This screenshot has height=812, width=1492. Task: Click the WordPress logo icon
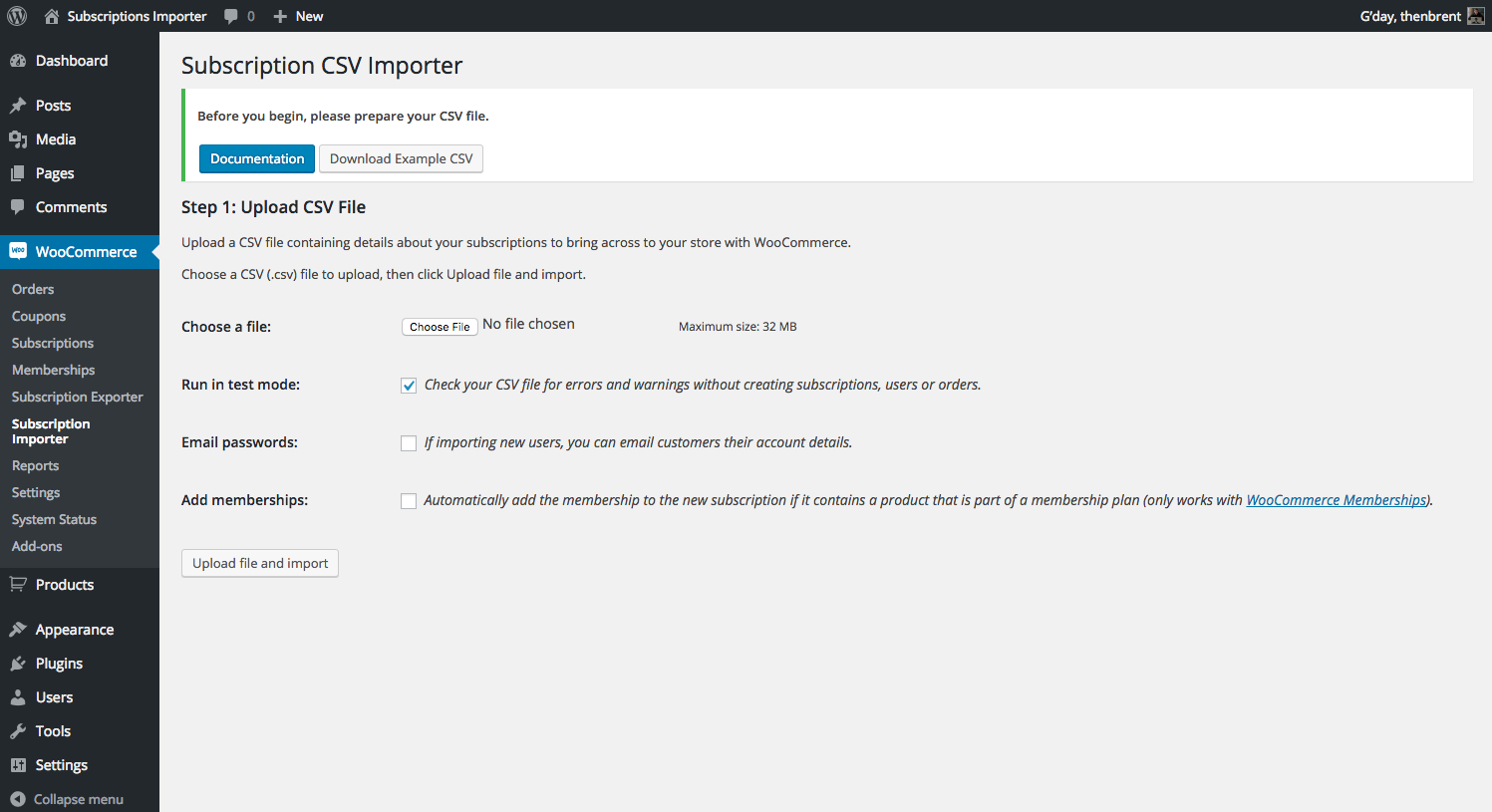coord(17,16)
